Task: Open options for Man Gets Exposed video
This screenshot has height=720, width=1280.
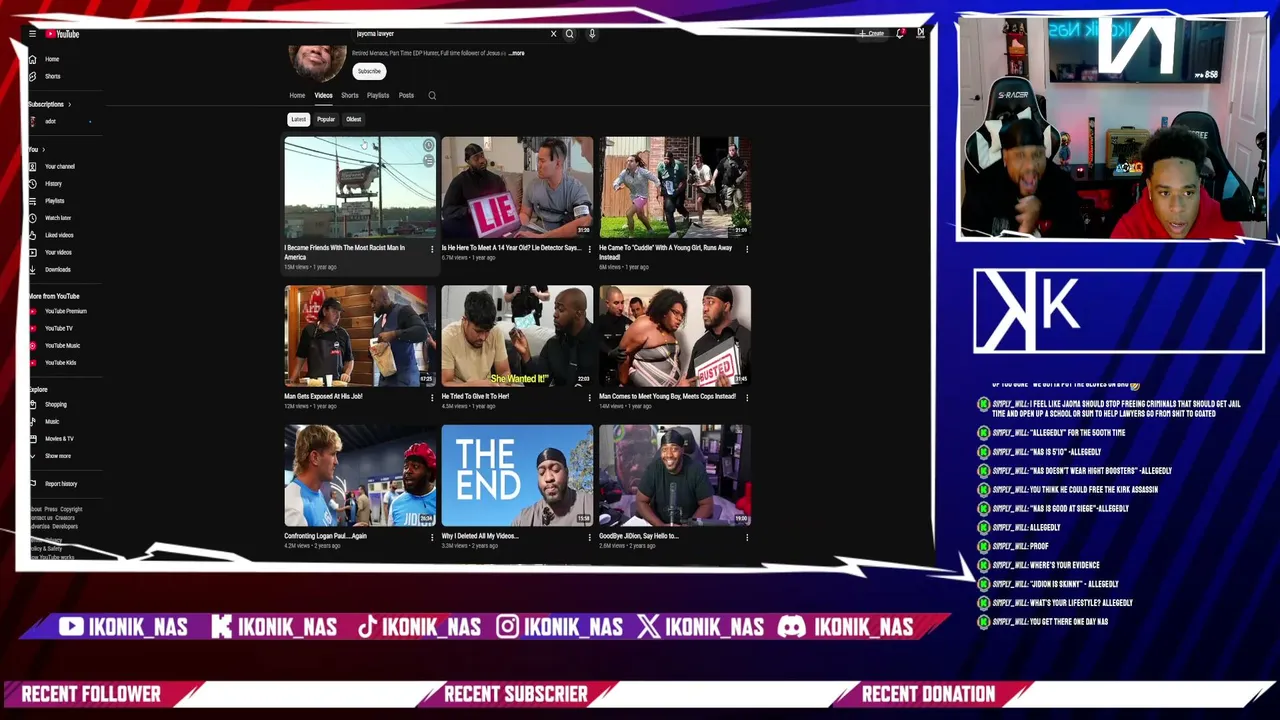Action: tap(432, 397)
